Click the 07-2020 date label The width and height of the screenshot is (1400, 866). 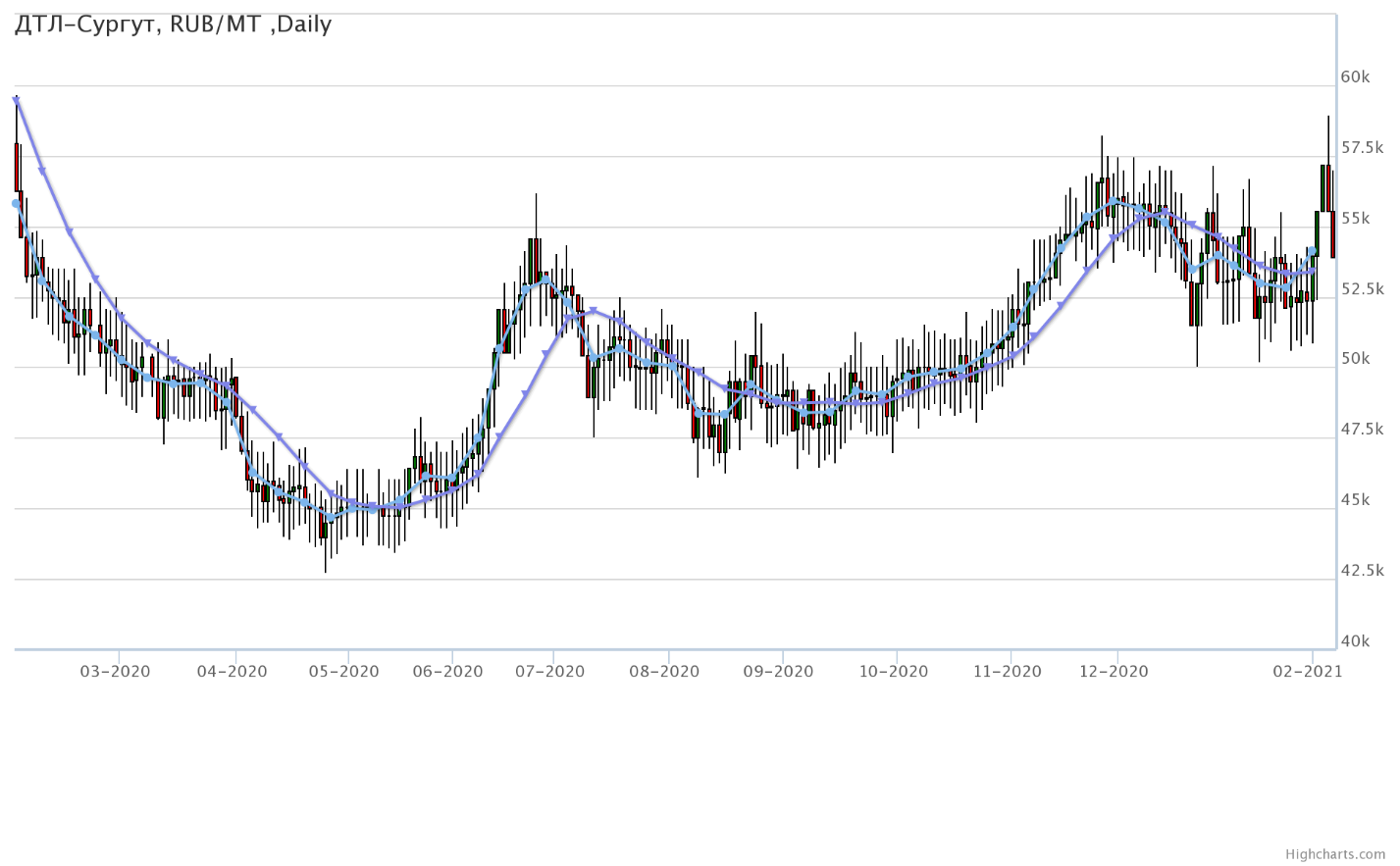(x=549, y=672)
